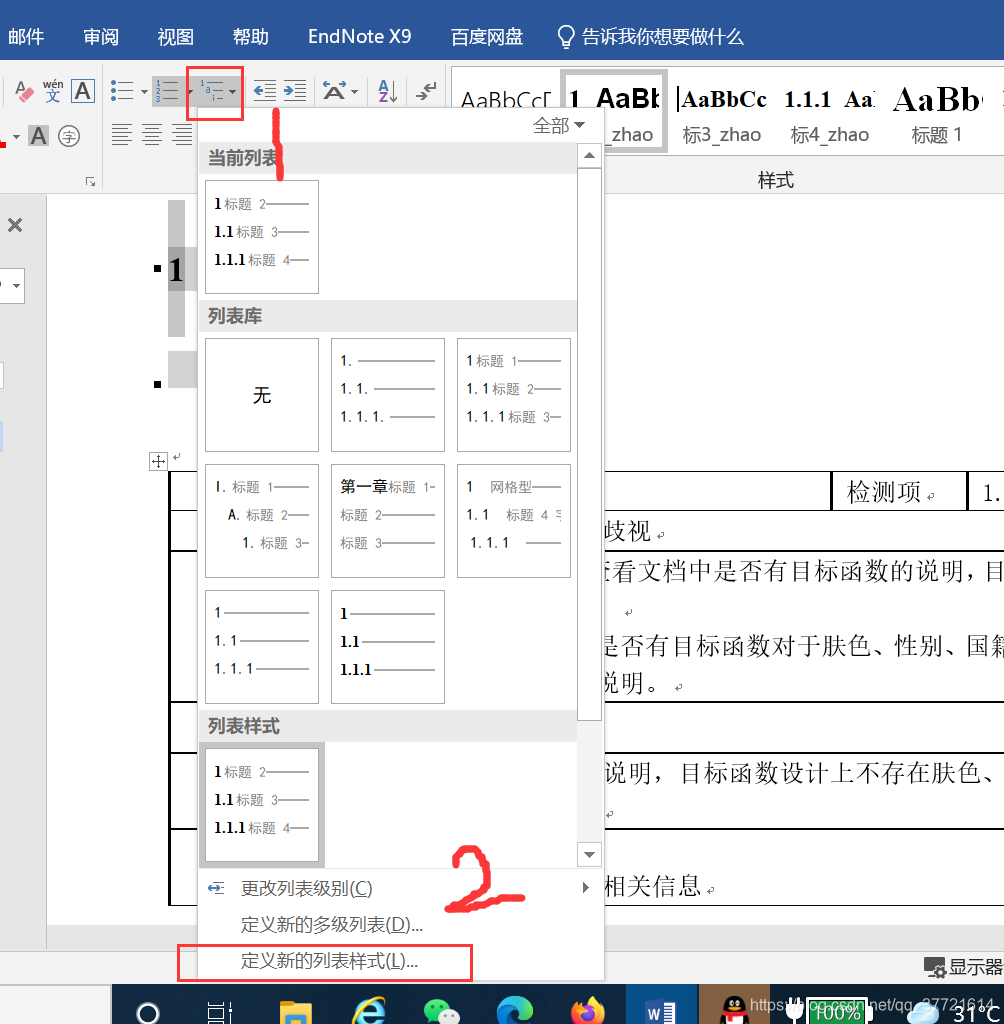Screen dimensions: 1004x1024
Task: Click the enclosed character icon
Action: pos(69,136)
